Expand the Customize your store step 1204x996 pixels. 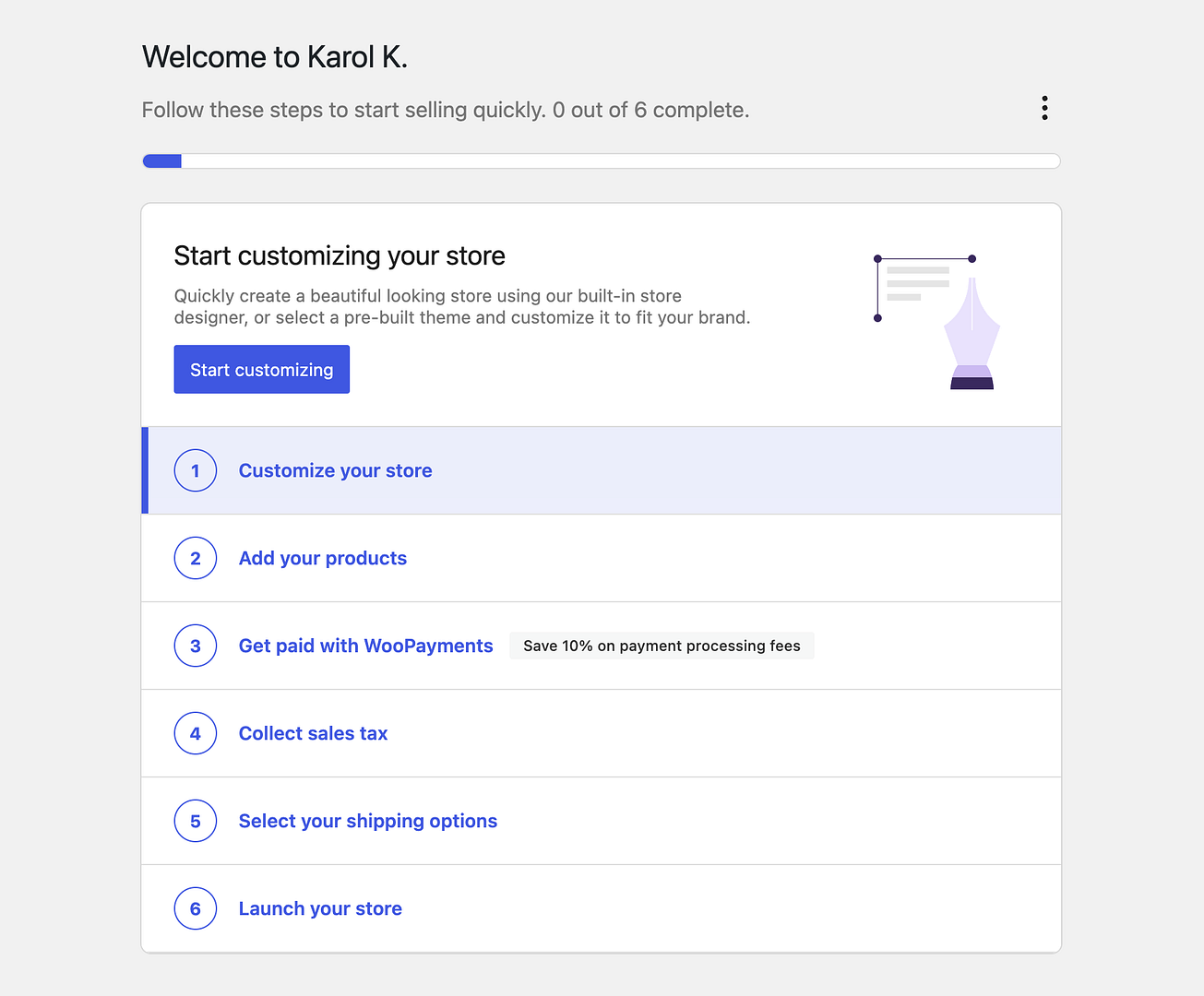(x=335, y=470)
